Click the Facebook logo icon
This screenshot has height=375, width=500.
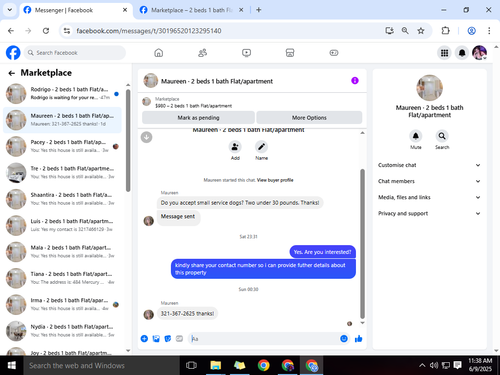point(13,53)
